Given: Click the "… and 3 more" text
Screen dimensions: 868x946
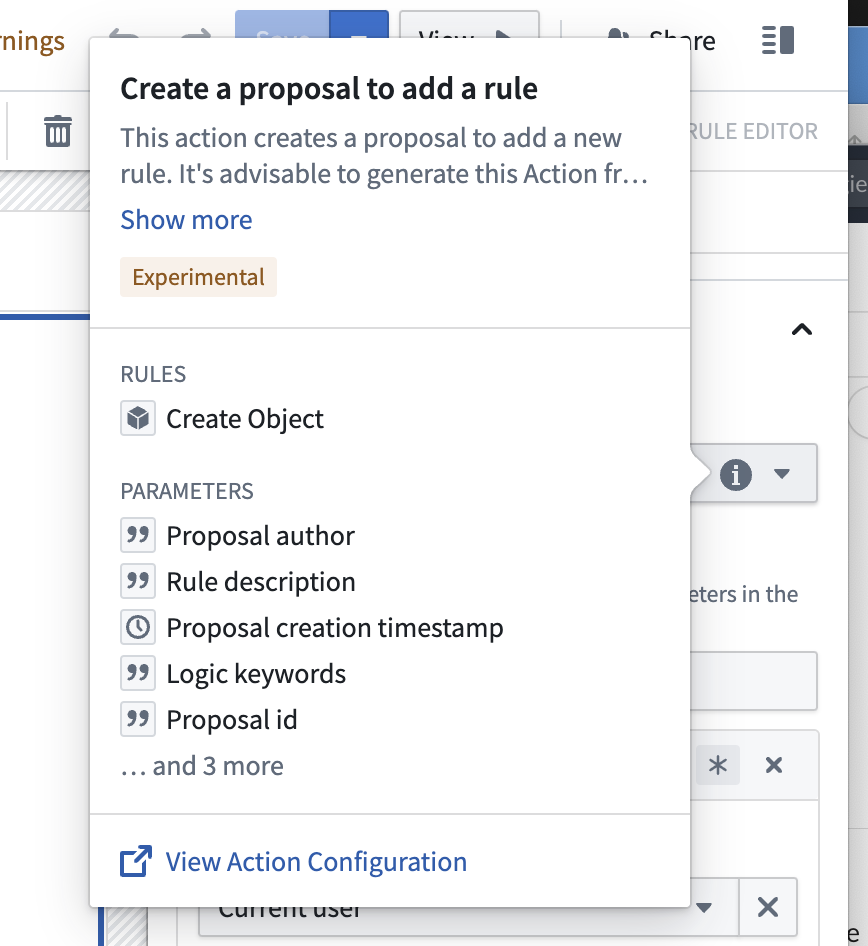Looking at the screenshot, I should [202, 766].
